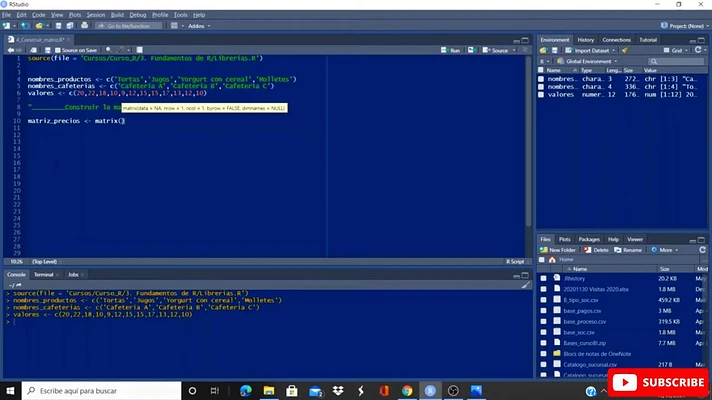Click the workspace panes grid icon

(x=174, y=26)
